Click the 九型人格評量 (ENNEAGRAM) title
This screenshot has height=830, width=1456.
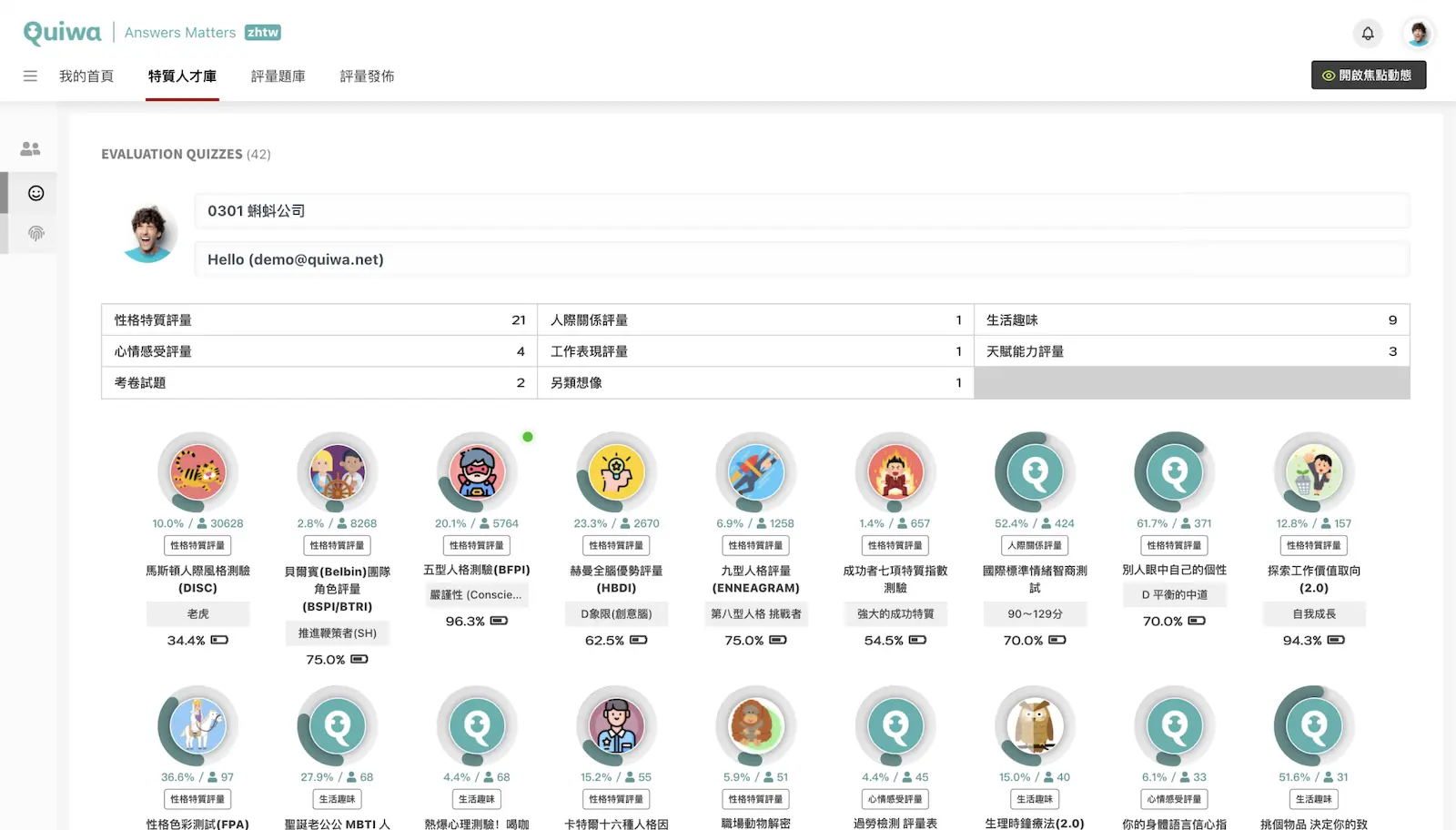point(755,580)
